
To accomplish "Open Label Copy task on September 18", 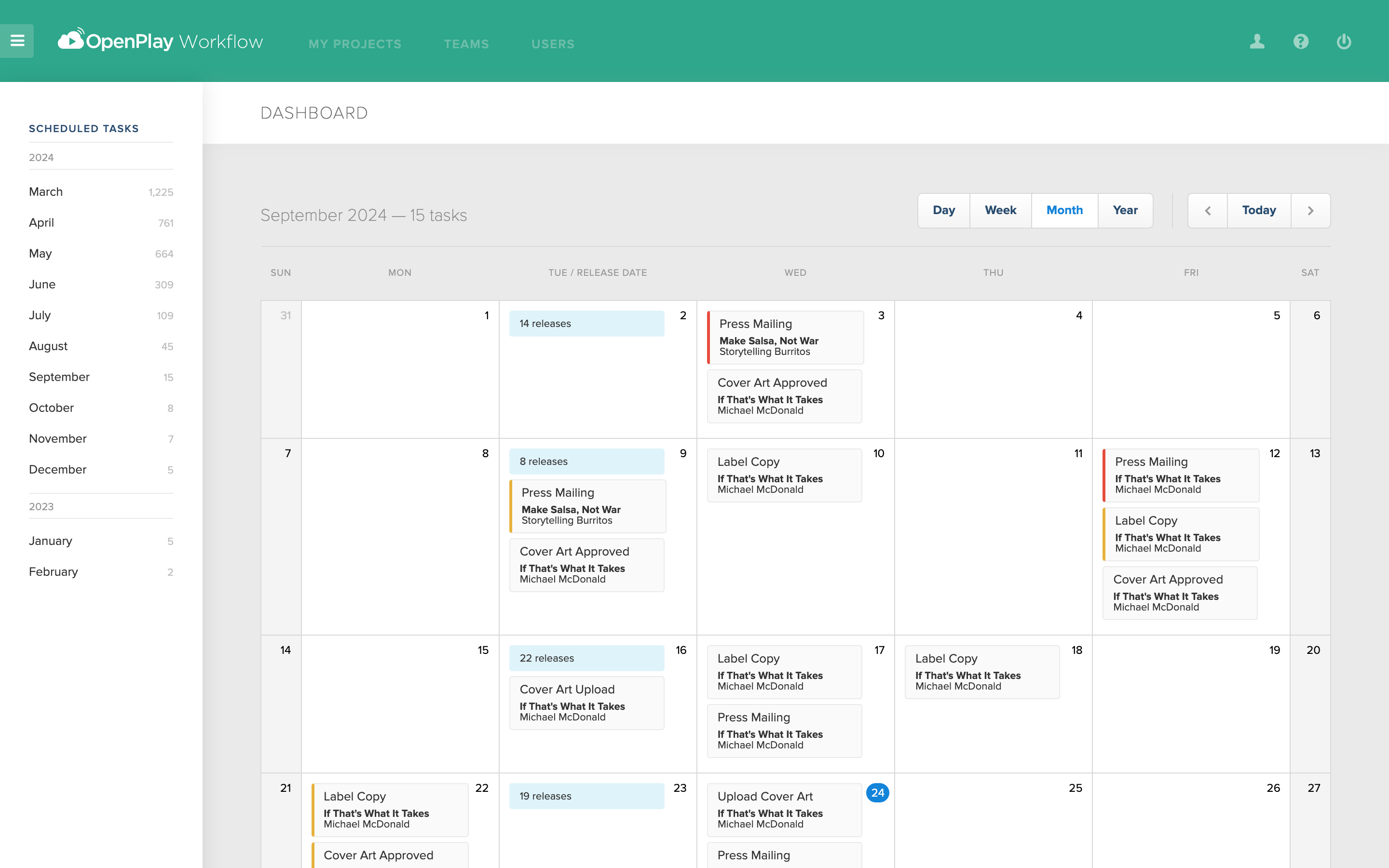I will pos(982,672).
